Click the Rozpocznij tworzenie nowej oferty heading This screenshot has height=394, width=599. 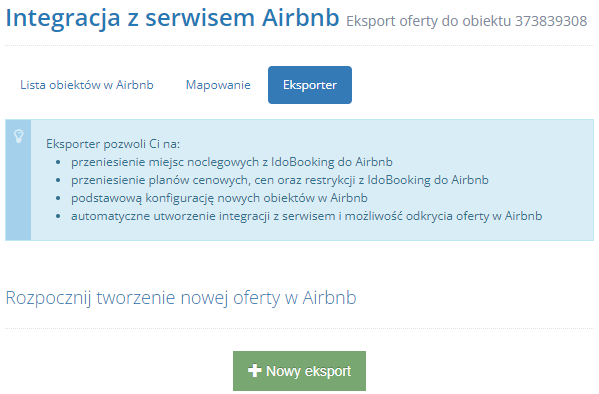181,298
